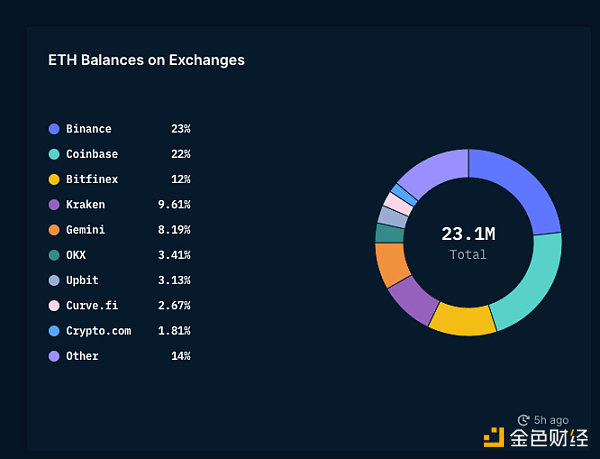
Task: Select the OKX legend label
Action: click(76, 255)
